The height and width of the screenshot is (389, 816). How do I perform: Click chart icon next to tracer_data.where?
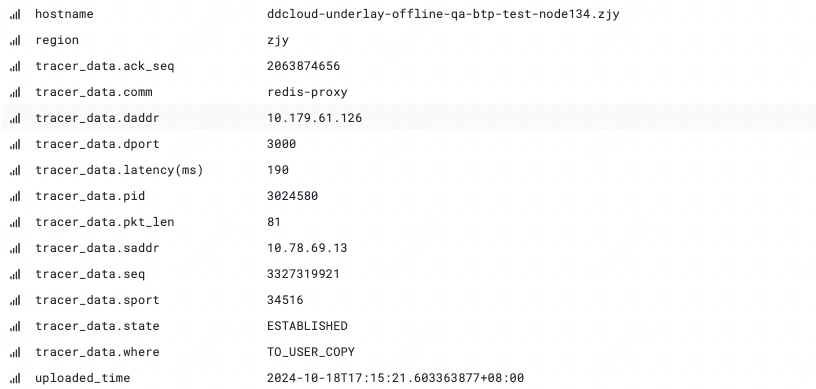pyautogui.click(x=15, y=353)
